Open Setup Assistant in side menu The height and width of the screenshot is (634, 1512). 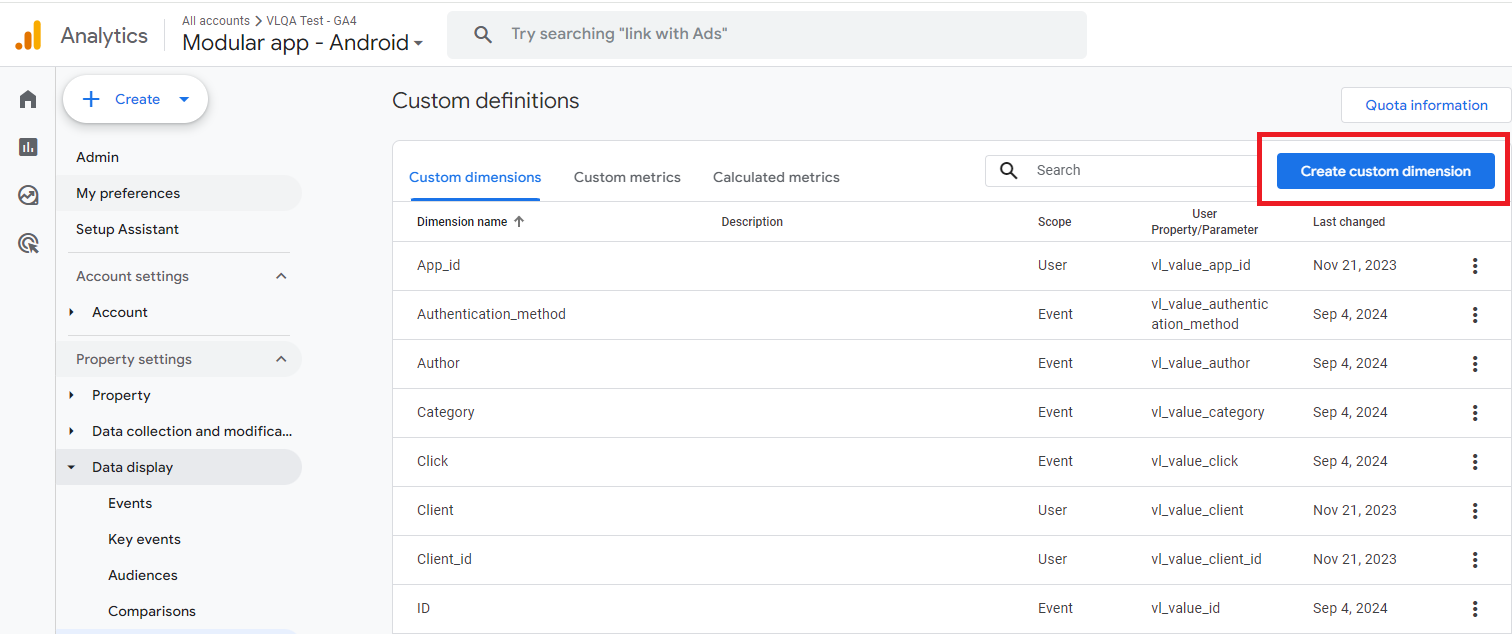pos(127,229)
